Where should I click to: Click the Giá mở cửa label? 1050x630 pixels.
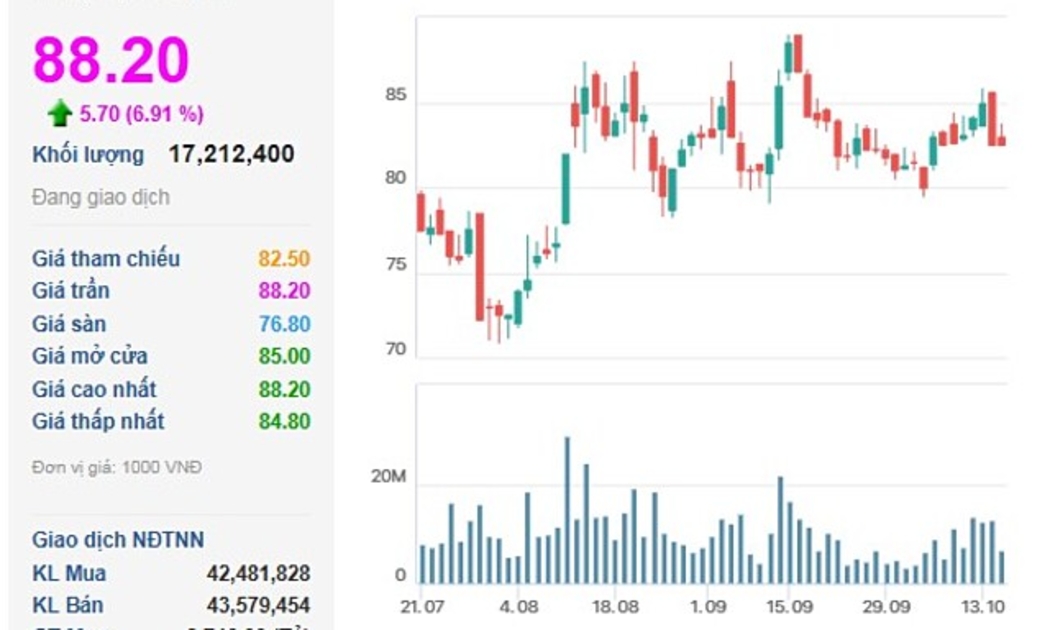[x=90, y=356]
